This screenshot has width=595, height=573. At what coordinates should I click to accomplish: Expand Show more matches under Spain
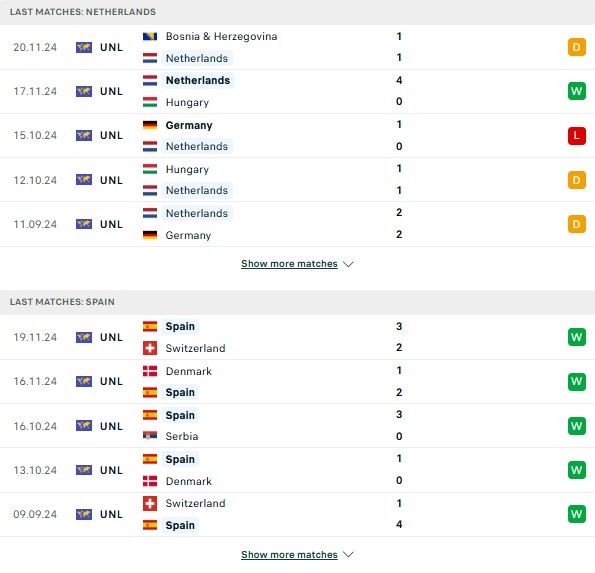coord(289,555)
